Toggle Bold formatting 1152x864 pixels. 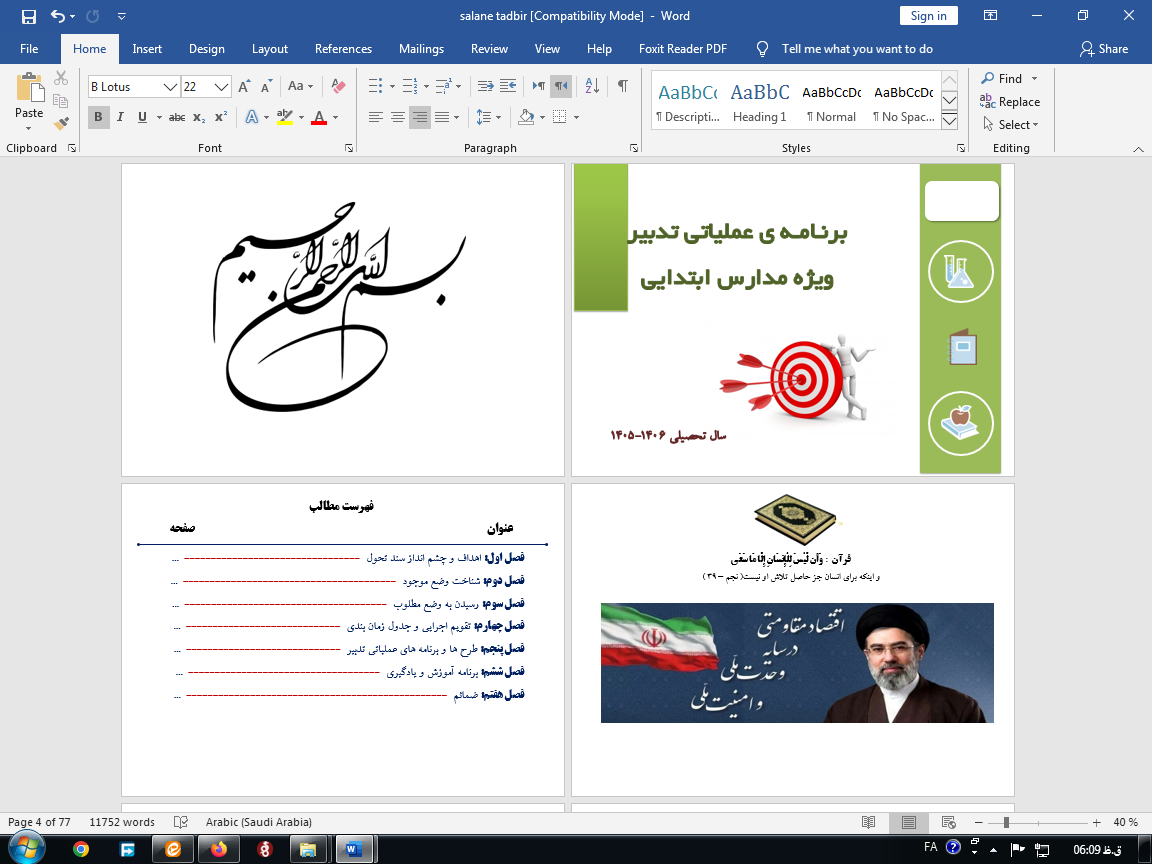[98, 117]
